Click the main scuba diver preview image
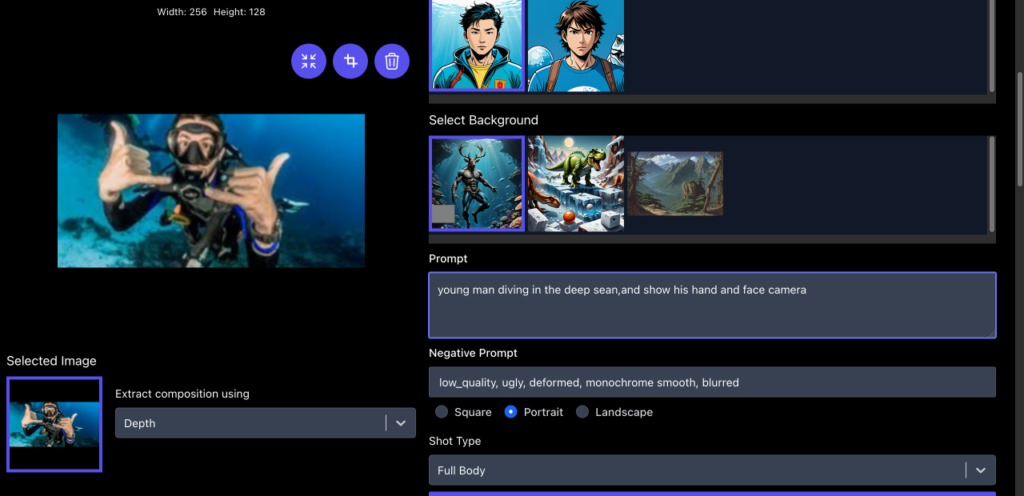The height and width of the screenshot is (496, 1024). [x=211, y=191]
